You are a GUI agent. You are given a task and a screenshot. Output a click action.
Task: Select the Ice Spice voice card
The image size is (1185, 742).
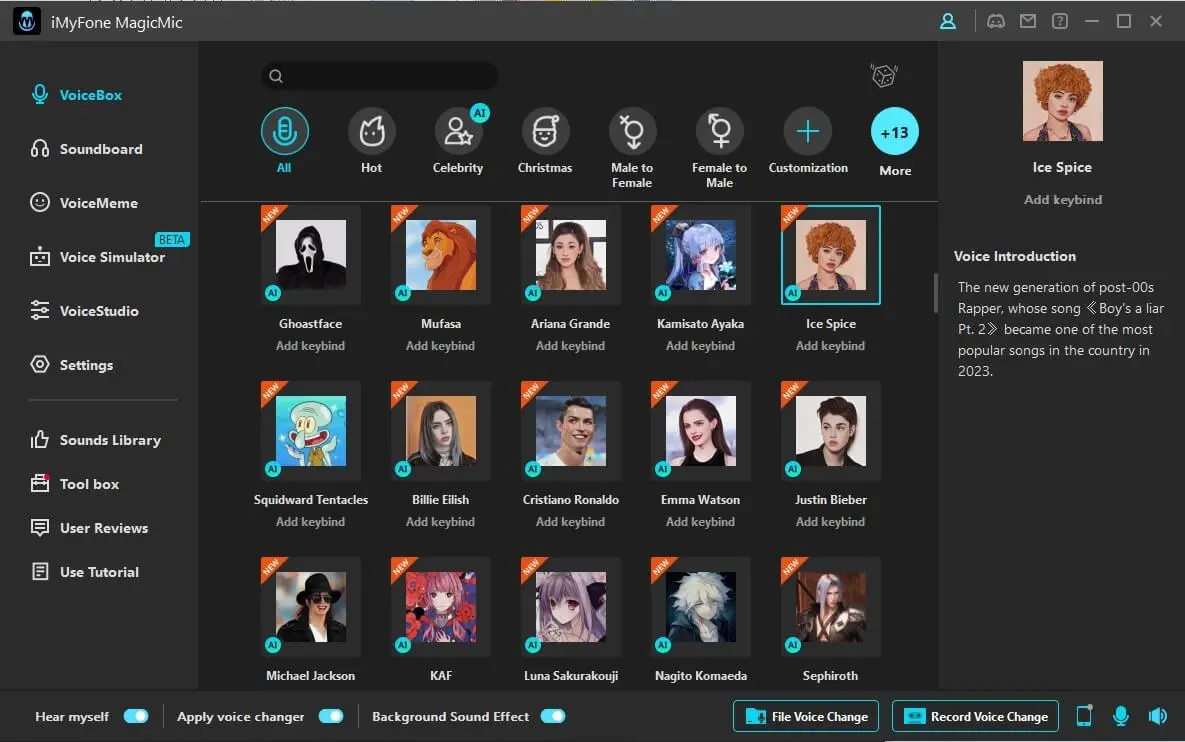[x=831, y=255]
